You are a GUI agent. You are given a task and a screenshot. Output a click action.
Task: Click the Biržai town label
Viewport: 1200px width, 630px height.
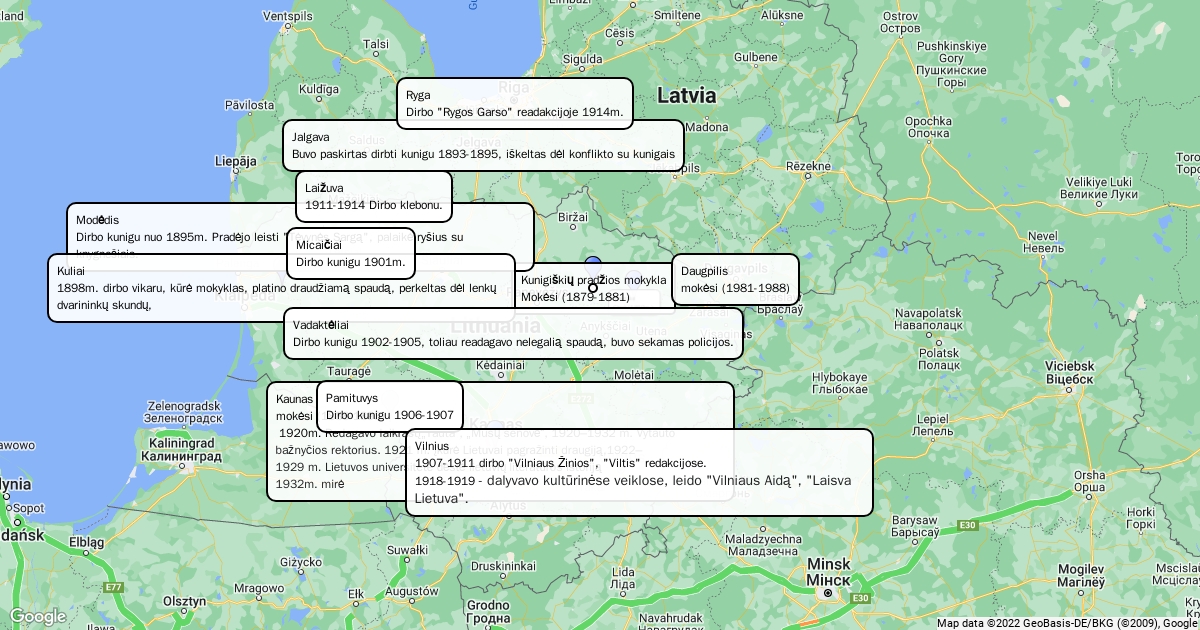coord(573,216)
